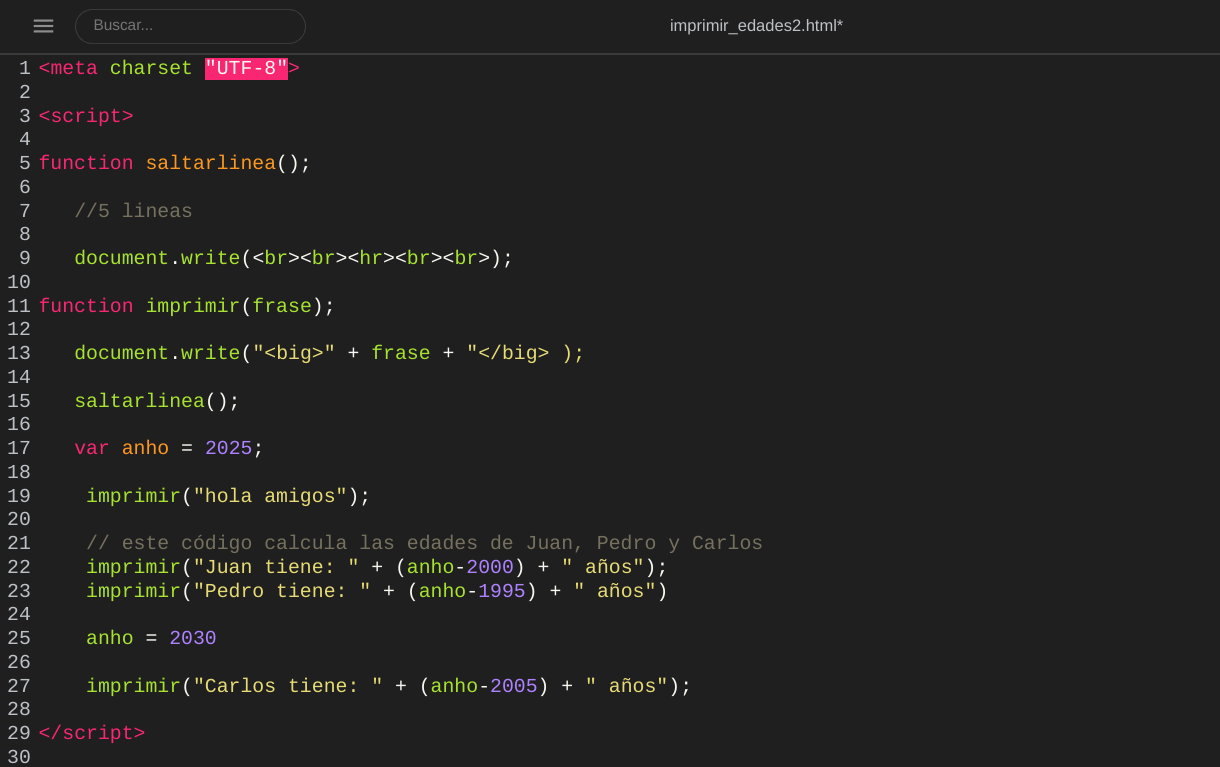
Task: Click the "Carlos tiene: " string
Action: pyautogui.click(x=288, y=687)
